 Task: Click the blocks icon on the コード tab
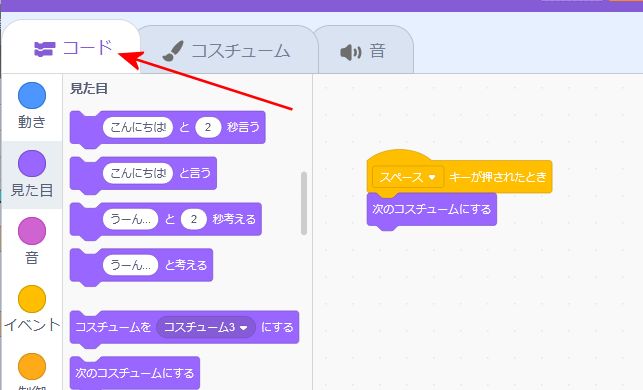[44, 49]
